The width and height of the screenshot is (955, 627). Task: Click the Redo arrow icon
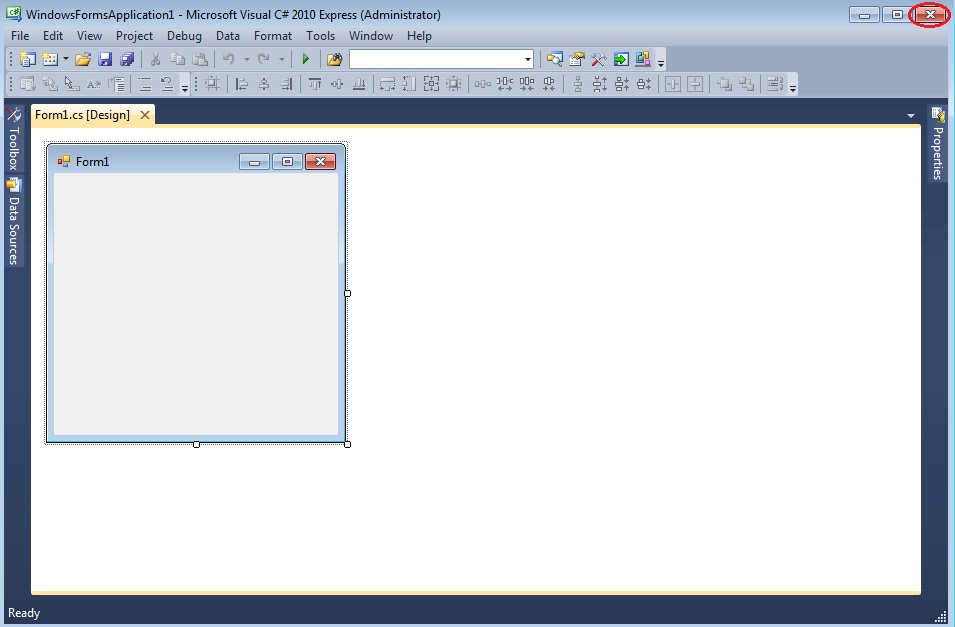point(264,59)
